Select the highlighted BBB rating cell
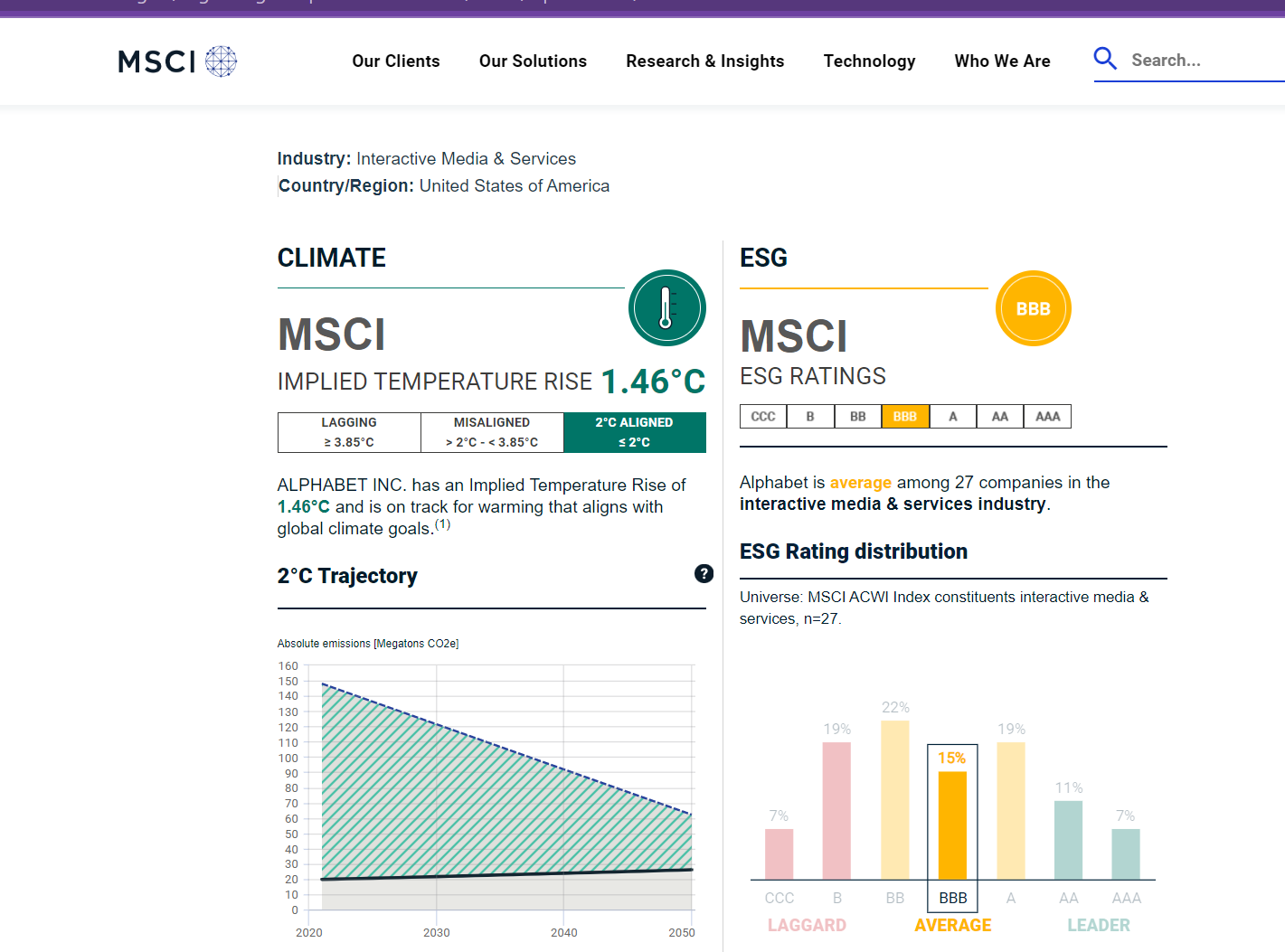1285x952 pixels. [905, 417]
